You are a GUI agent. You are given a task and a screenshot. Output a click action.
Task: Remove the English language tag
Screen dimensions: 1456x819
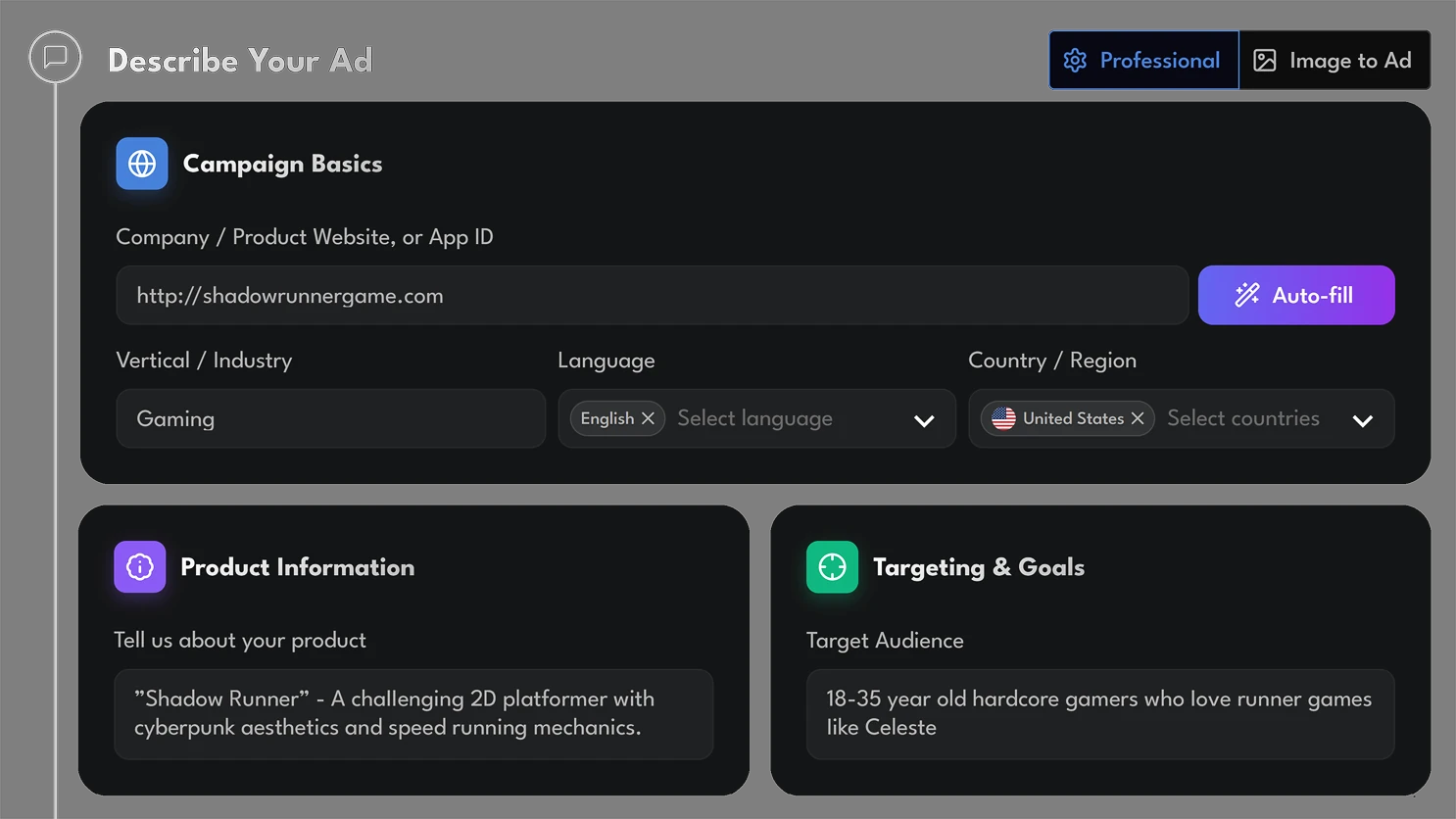648,418
